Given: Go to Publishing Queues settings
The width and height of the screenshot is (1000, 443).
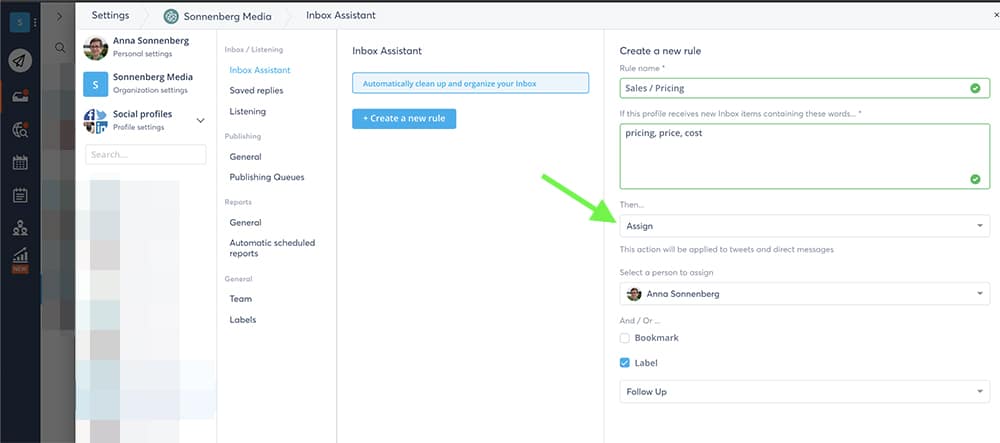Looking at the screenshot, I should (x=267, y=177).
